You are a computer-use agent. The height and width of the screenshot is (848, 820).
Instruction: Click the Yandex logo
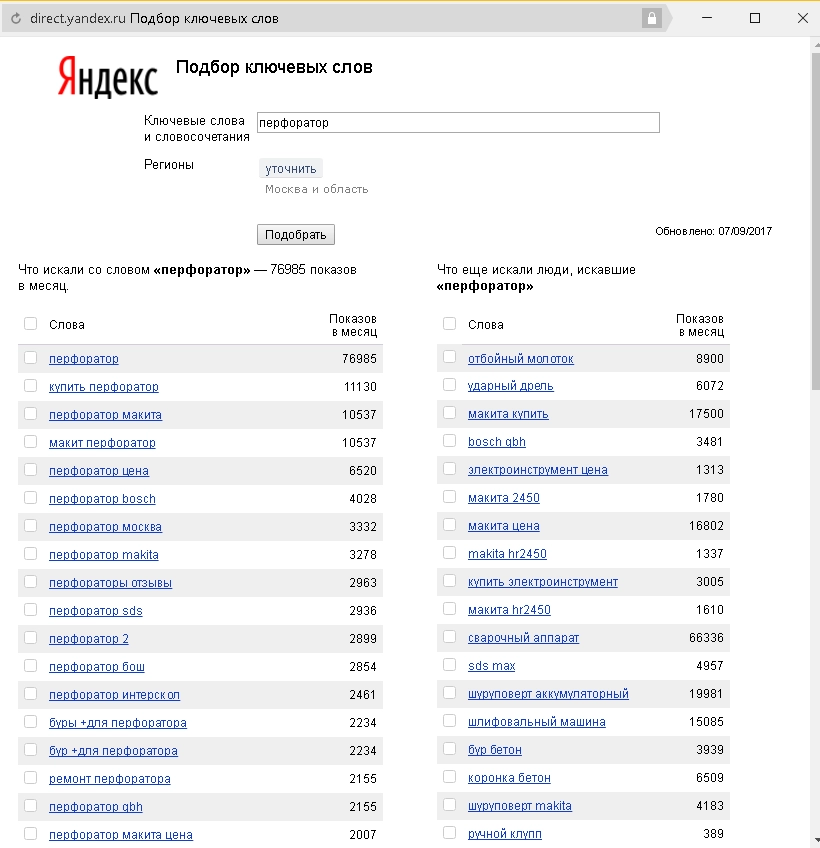pyautogui.click(x=108, y=78)
